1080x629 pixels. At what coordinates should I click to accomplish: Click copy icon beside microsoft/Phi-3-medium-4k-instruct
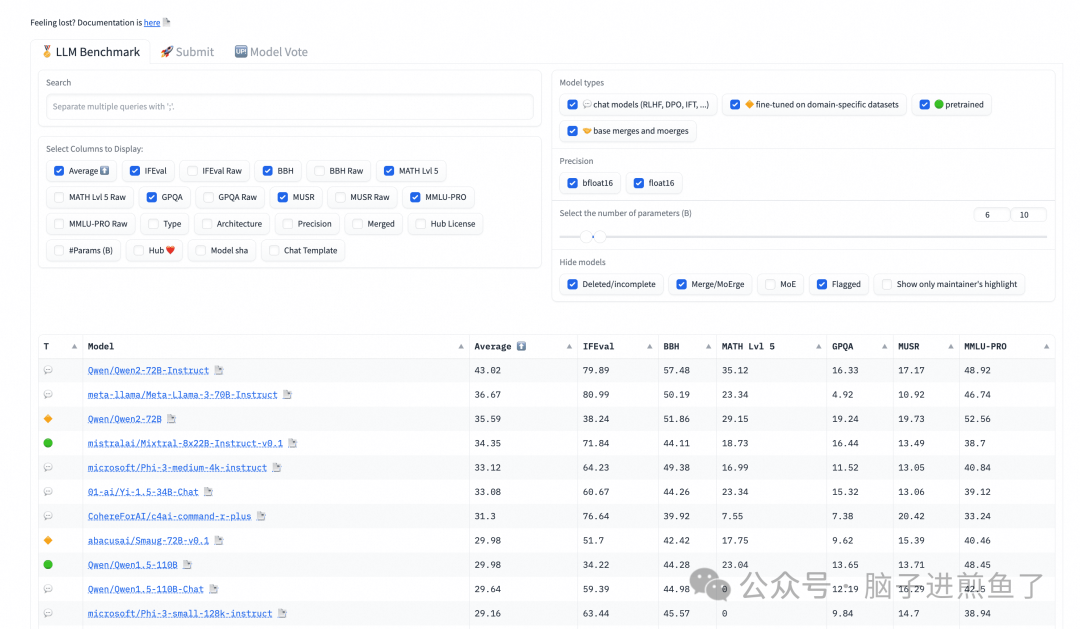pyautogui.click(x=277, y=468)
